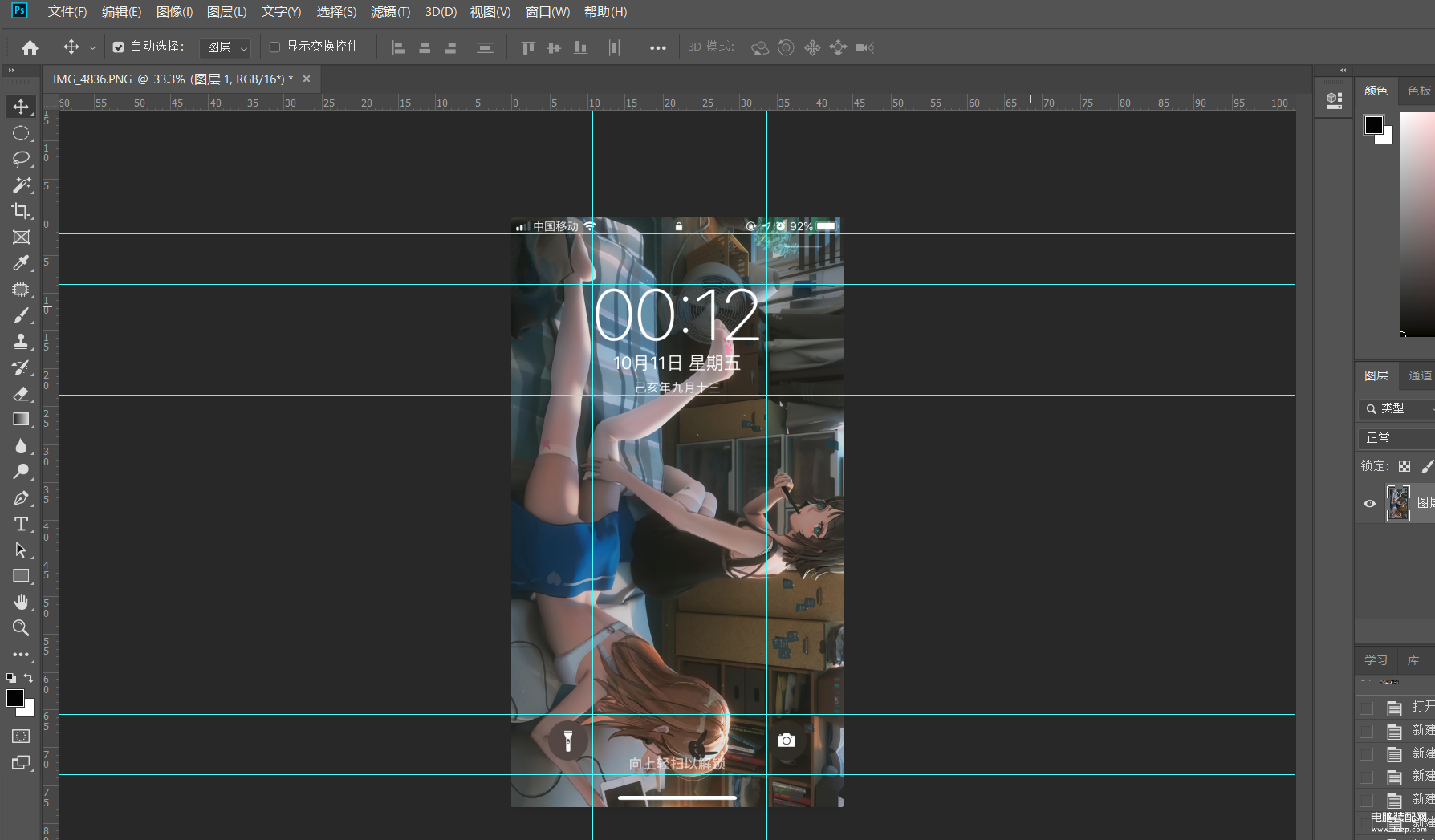Switch to the 通道 tab
Viewport: 1435px width, 840px height.
pyautogui.click(x=1420, y=375)
